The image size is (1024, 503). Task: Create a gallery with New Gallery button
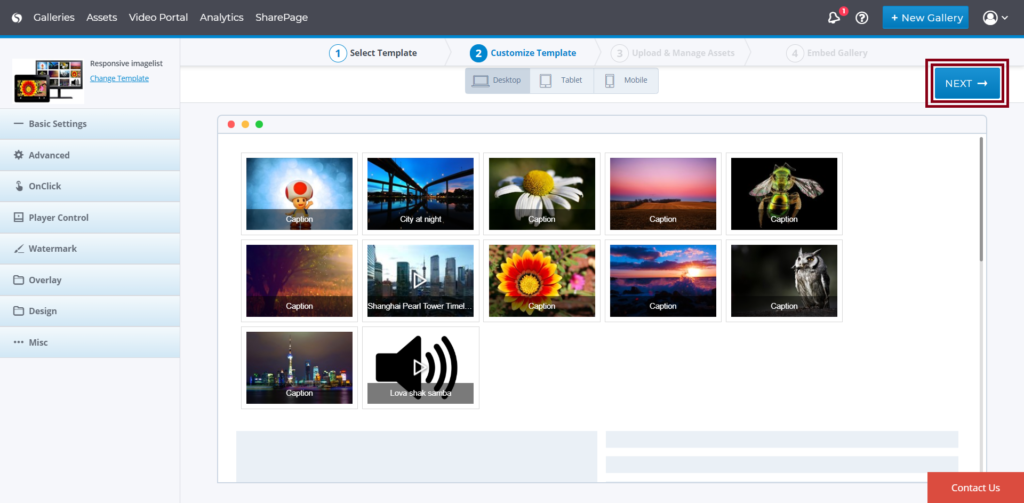[925, 18]
